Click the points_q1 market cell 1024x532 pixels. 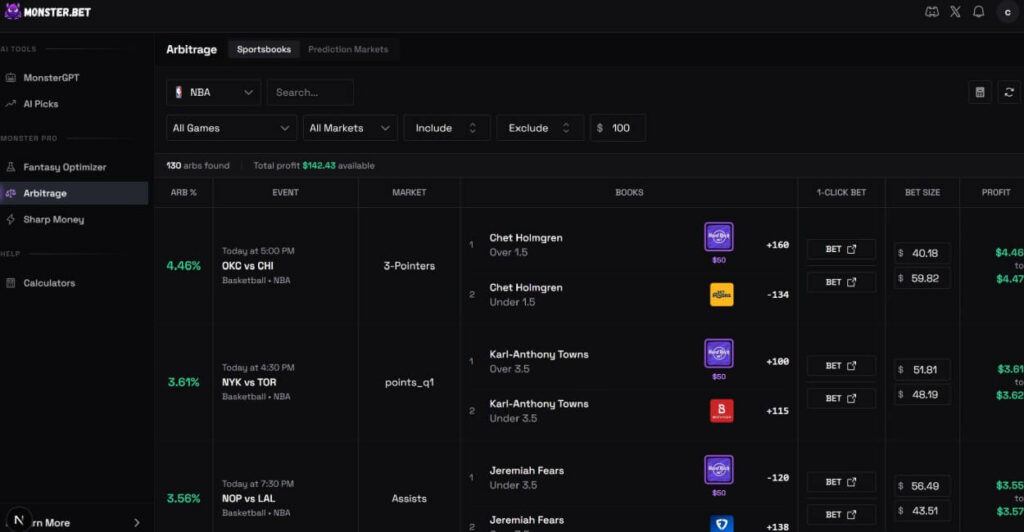(409, 383)
